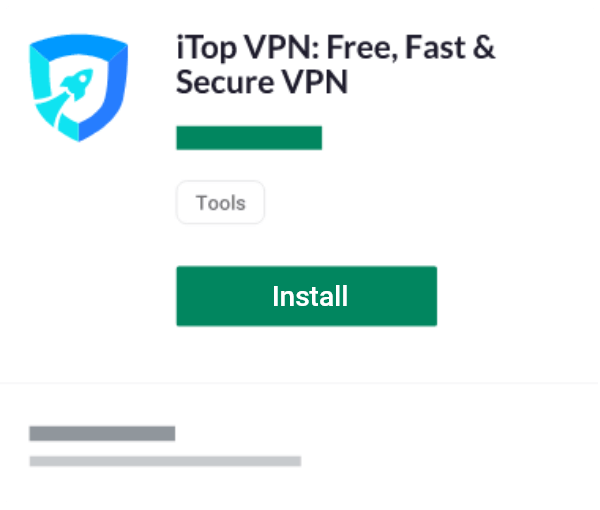Click the horizontal divider below Install
Viewport: 600px width, 510px height.
[300, 383]
